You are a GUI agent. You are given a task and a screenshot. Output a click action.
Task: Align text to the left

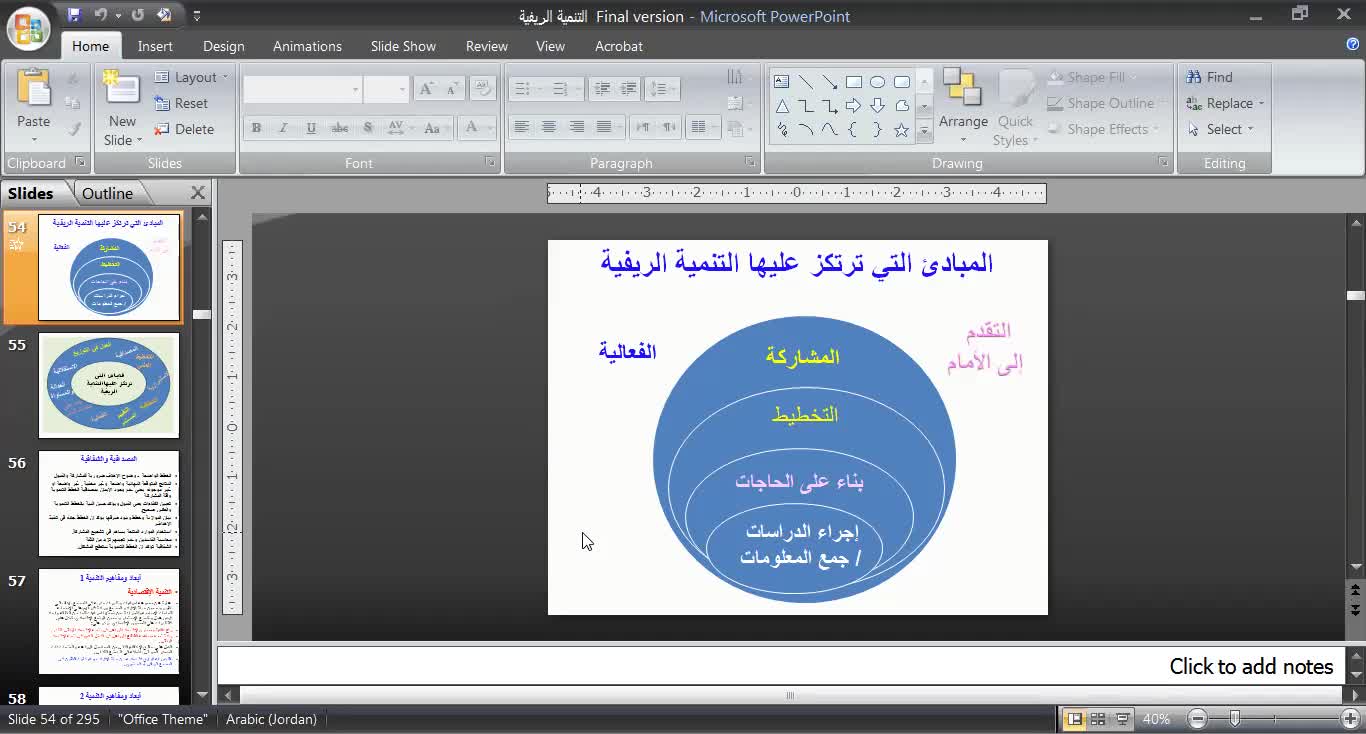521,127
